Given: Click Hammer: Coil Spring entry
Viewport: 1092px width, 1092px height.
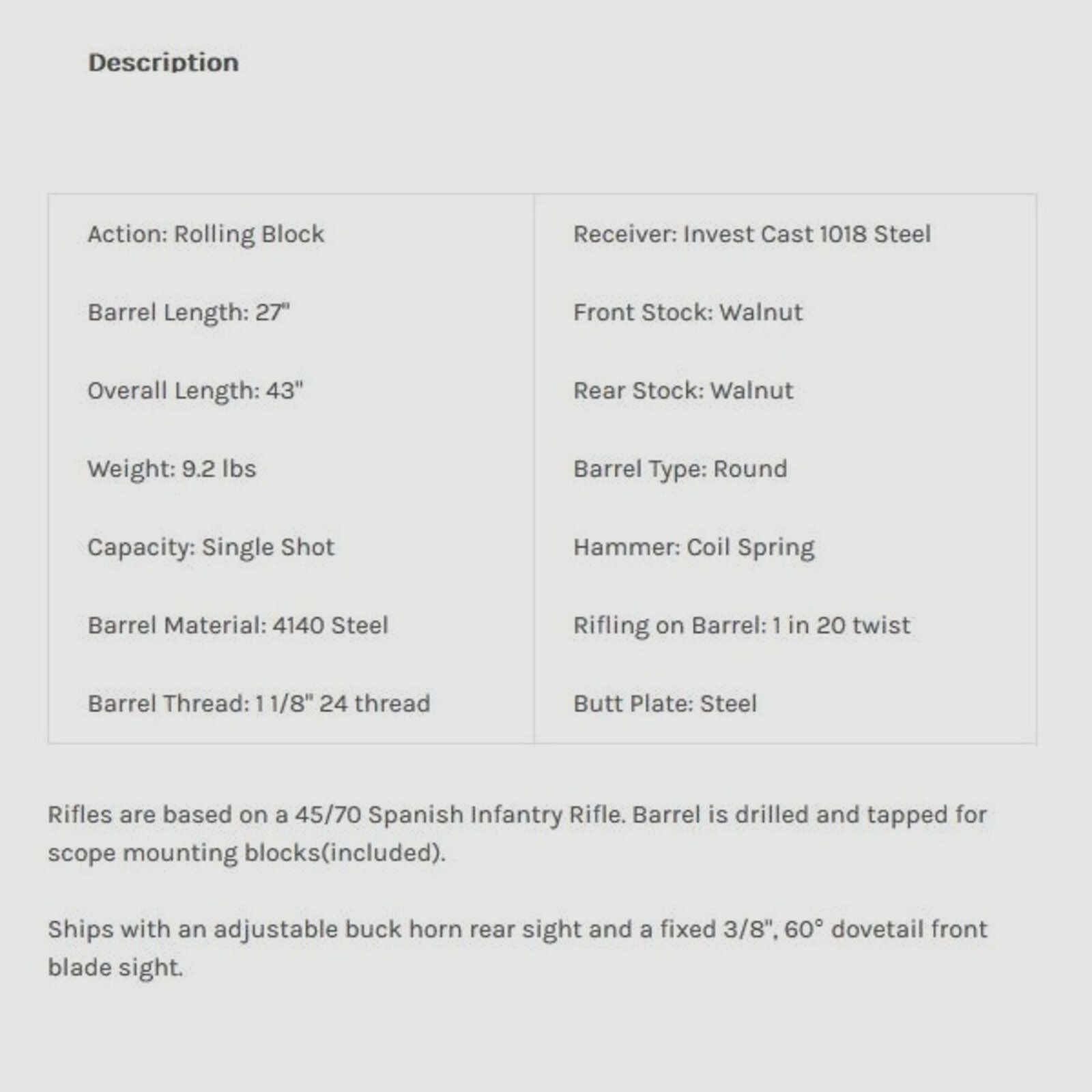Looking at the screenshot, I should 693,547.
